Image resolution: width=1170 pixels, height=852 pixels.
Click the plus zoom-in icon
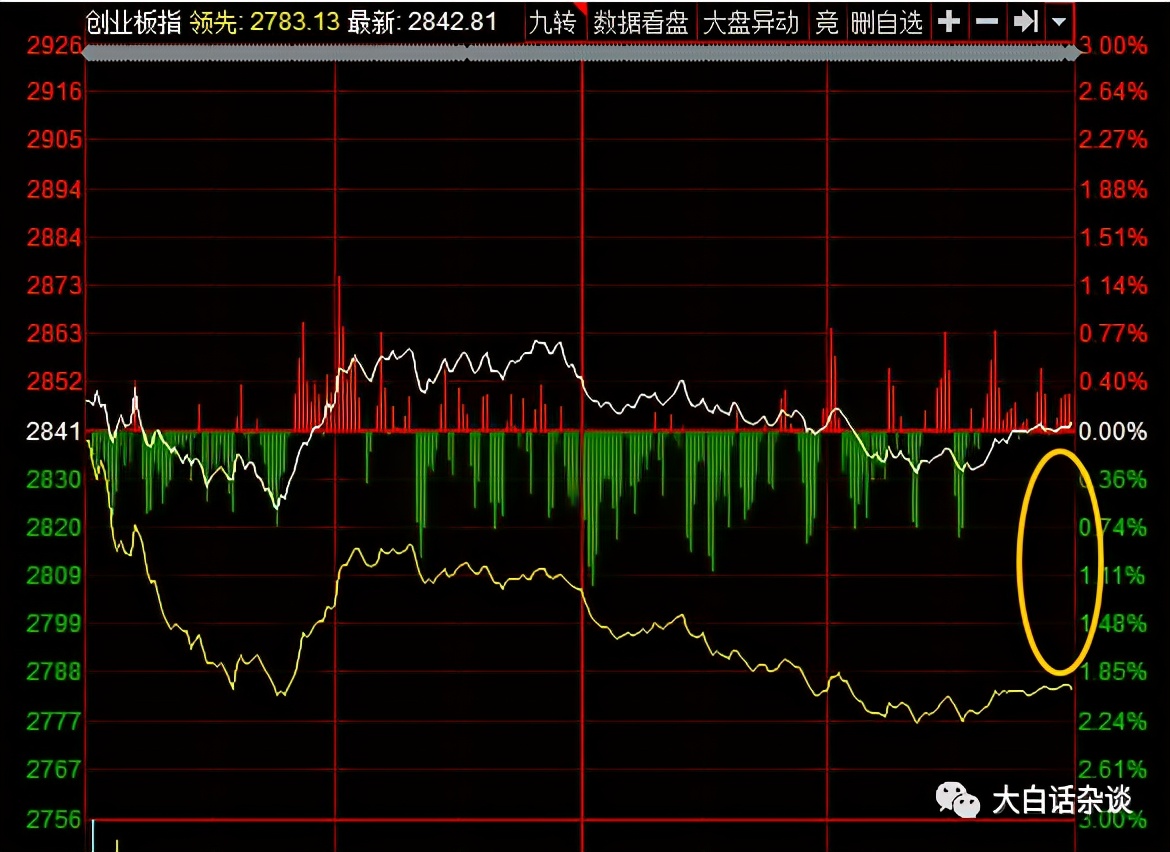point(949,22)
